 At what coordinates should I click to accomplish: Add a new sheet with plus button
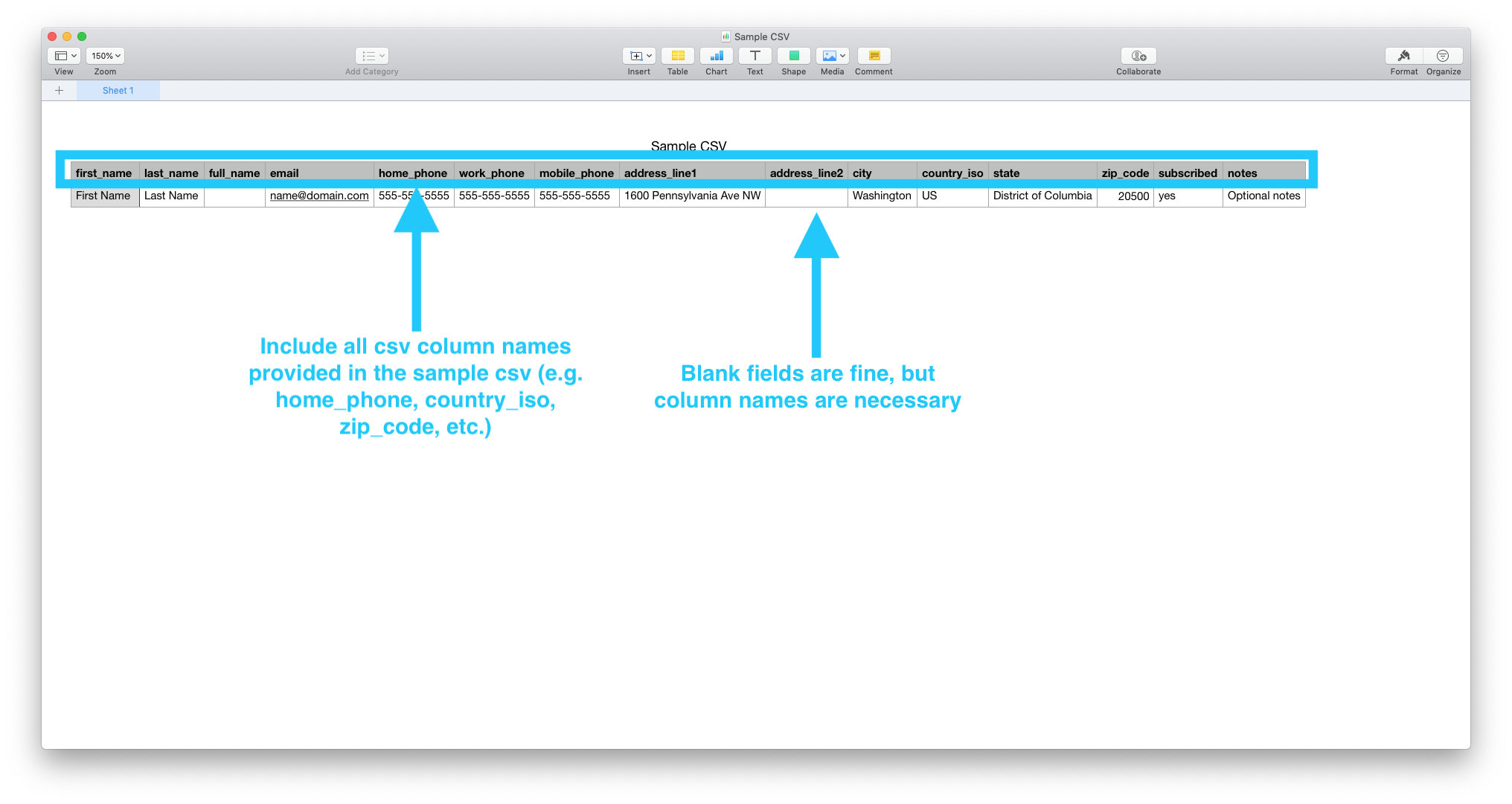pos(60,91)
